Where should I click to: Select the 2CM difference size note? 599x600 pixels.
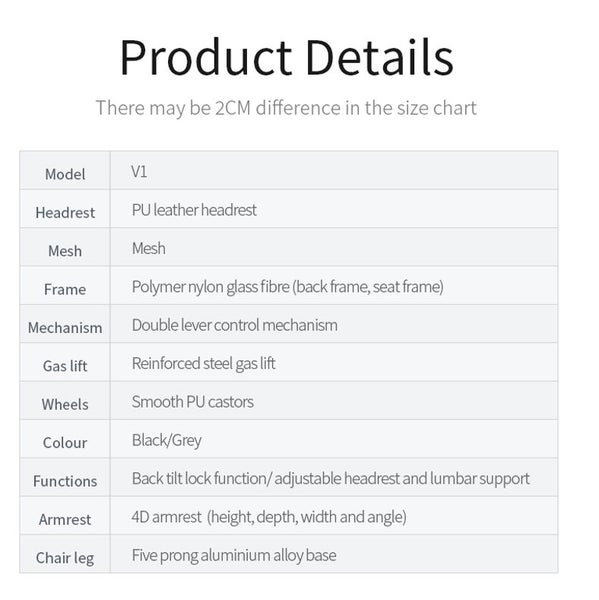coord(286,108)
